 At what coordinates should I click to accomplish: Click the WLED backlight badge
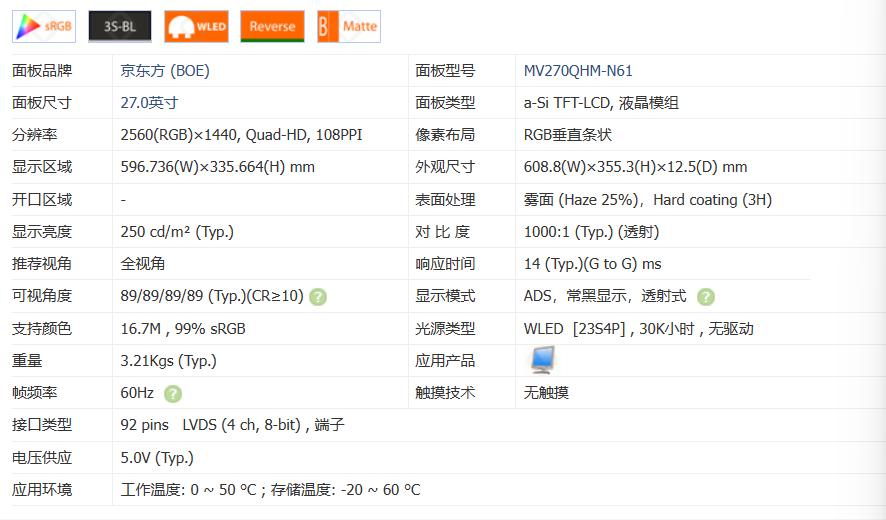pos(196,27)
